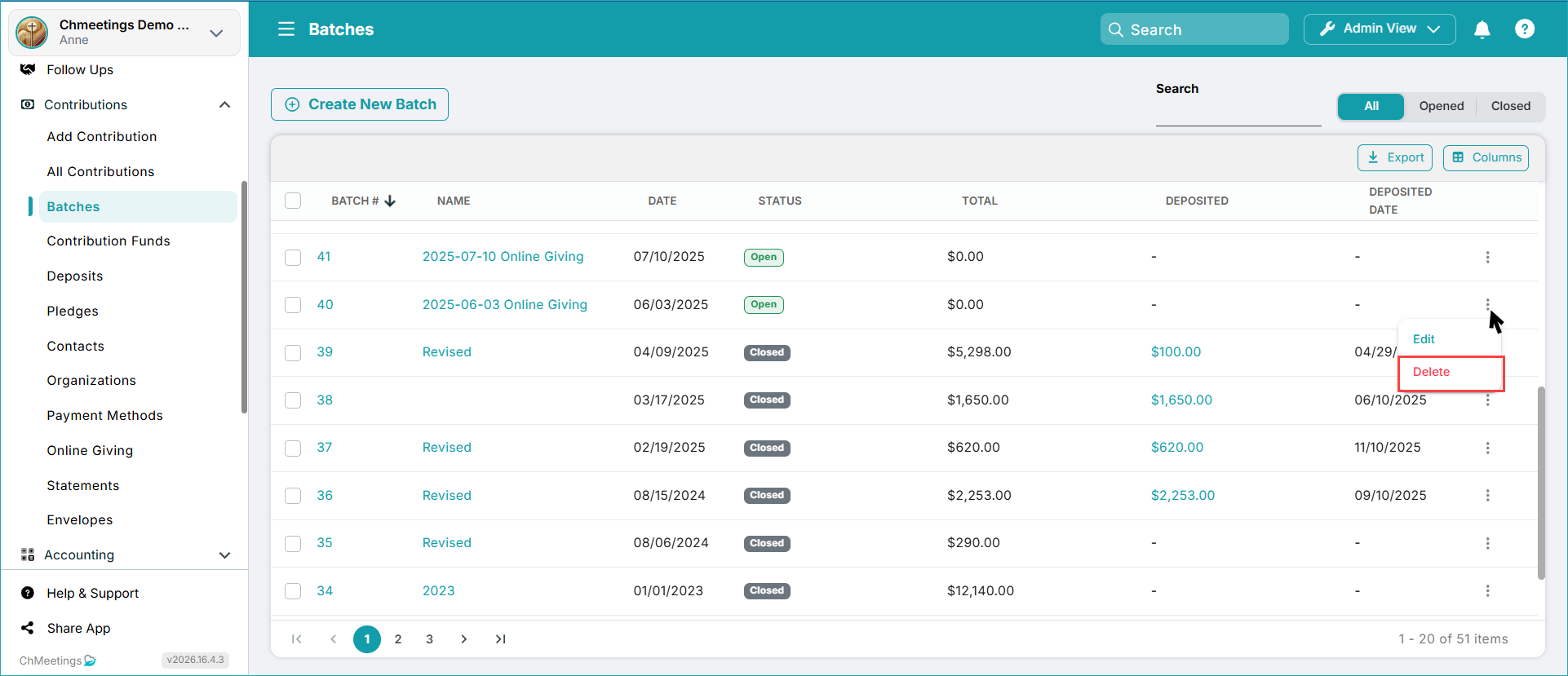Click the sidebar vertical scrollbar
This screenshot has height=676, width=1568.
click(244, 298)
